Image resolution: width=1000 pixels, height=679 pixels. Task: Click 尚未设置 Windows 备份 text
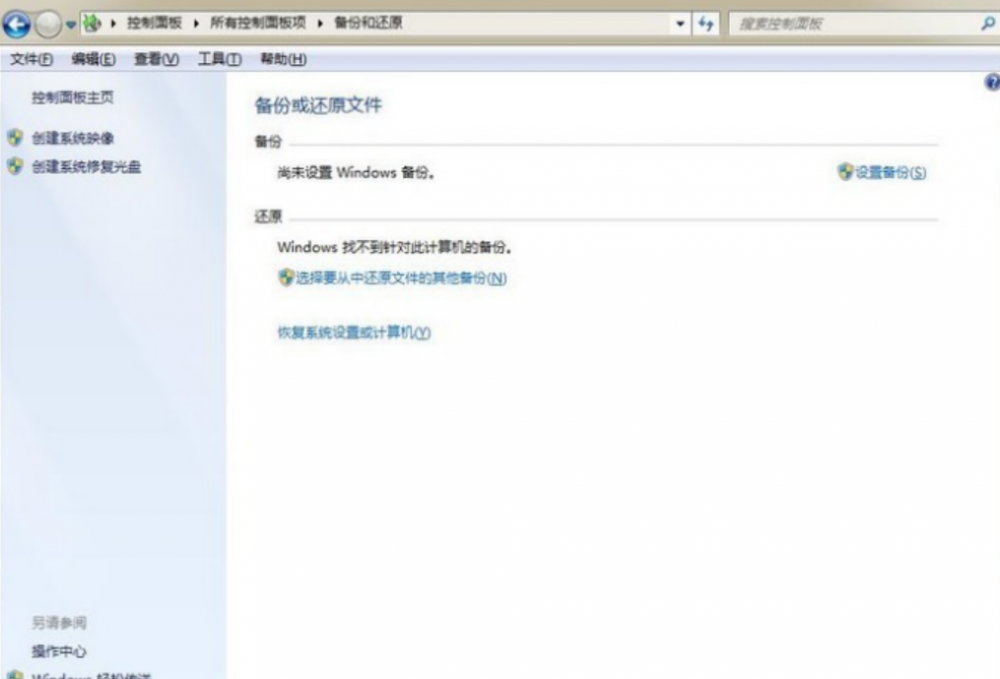pos(356,172)
